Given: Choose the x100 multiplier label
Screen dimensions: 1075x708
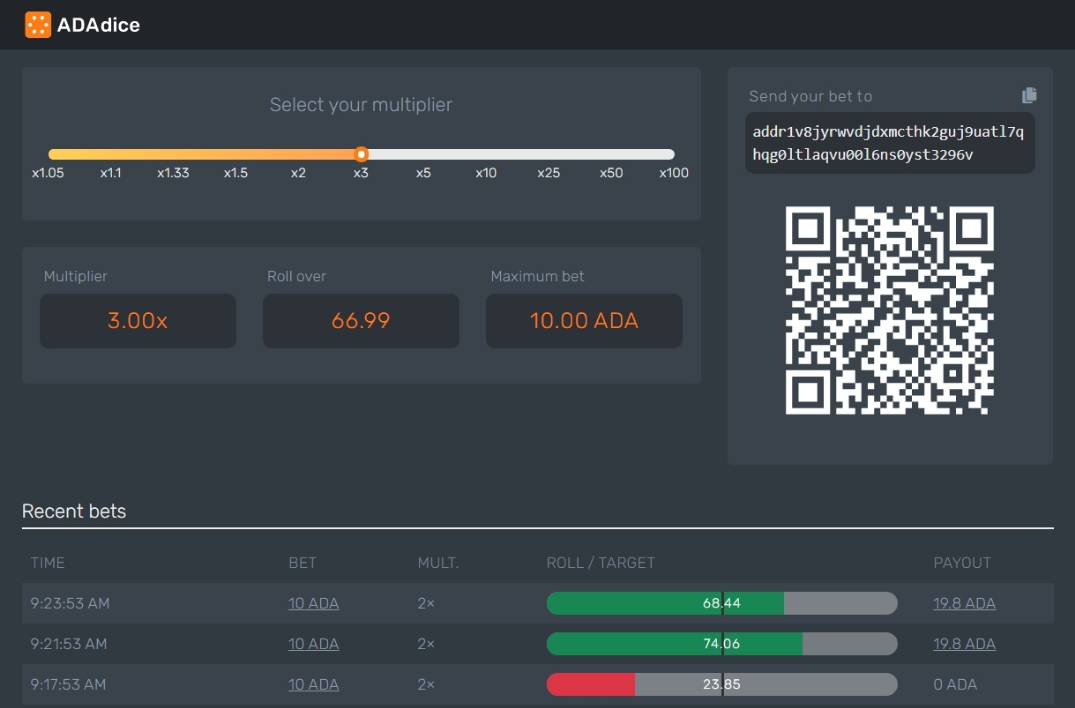Looking at the screenshot, I should (674, 173).
